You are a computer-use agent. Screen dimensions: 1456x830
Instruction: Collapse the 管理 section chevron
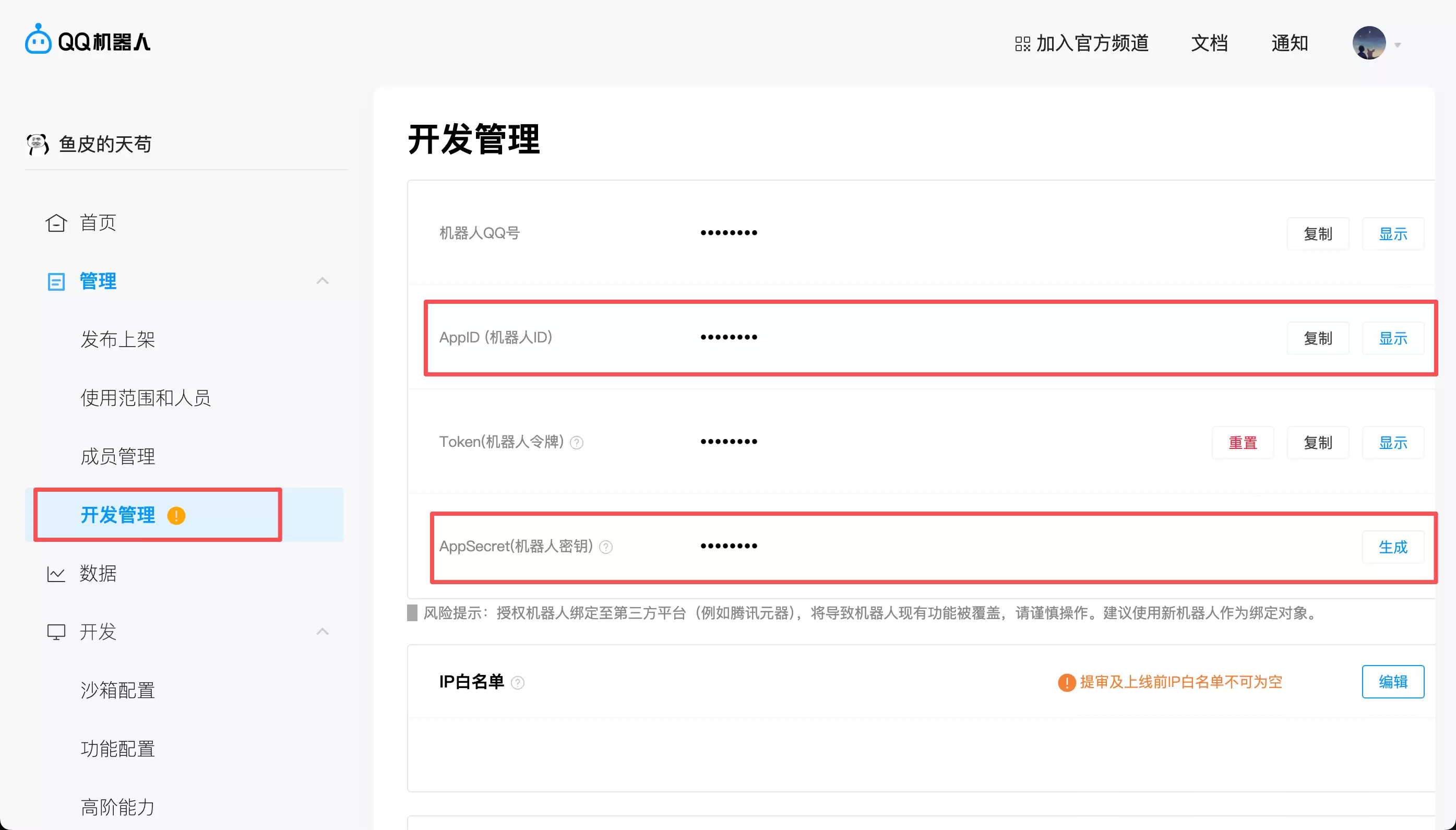(323, 280)
